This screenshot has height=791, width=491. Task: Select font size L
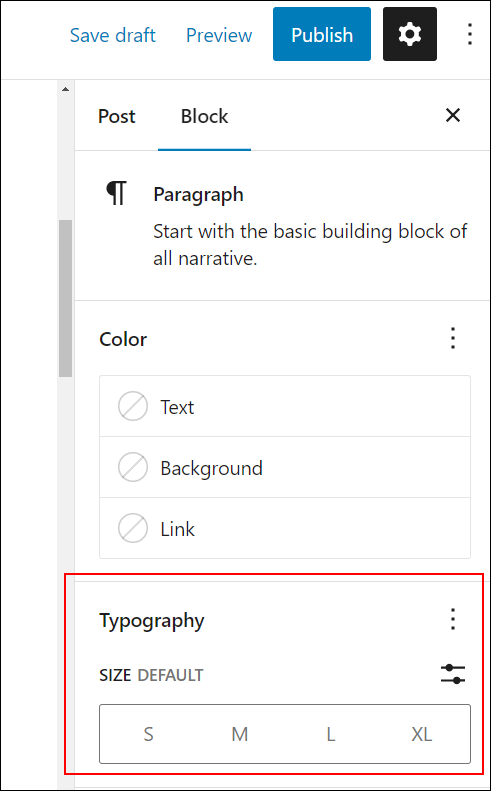(x=331, y=734)
